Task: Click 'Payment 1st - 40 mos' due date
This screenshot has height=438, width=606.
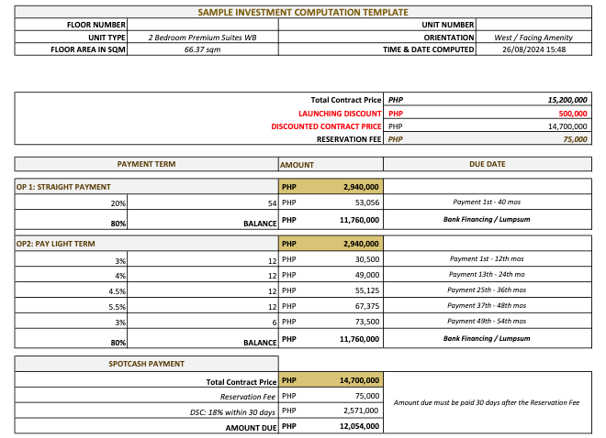Action: tap(487, 202)
